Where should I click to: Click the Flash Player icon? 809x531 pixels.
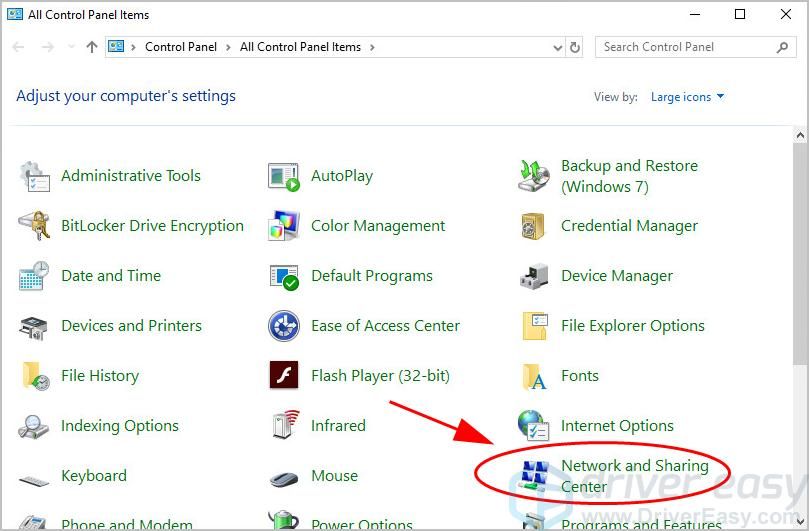pos(284,376)
